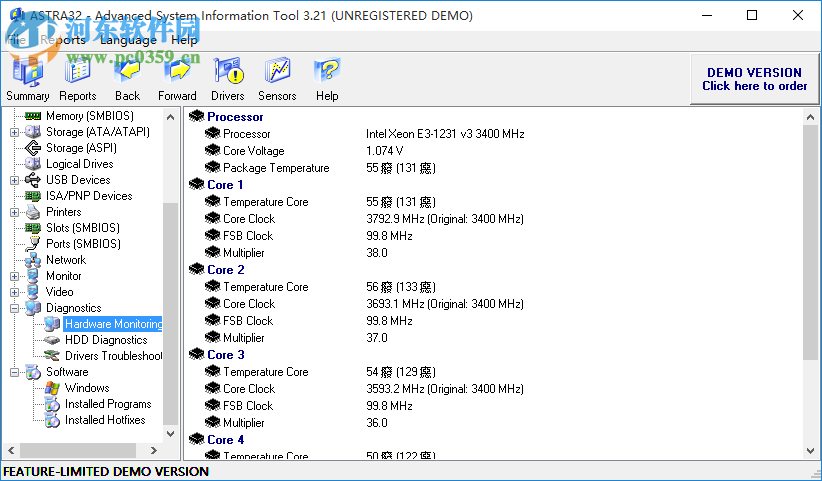
Task: Collapse the Software node
Action: pyautogui.click(x=14, y=372)
